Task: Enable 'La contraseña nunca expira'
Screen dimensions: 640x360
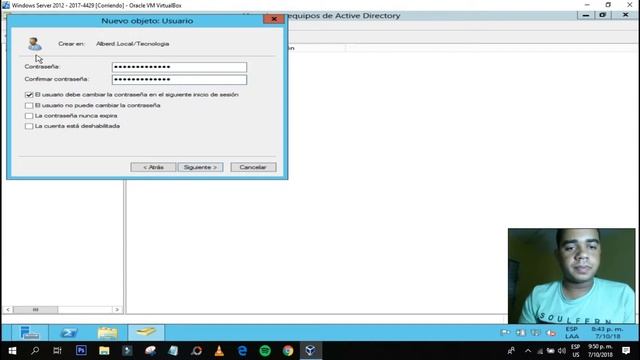Action: coord(29,116)
